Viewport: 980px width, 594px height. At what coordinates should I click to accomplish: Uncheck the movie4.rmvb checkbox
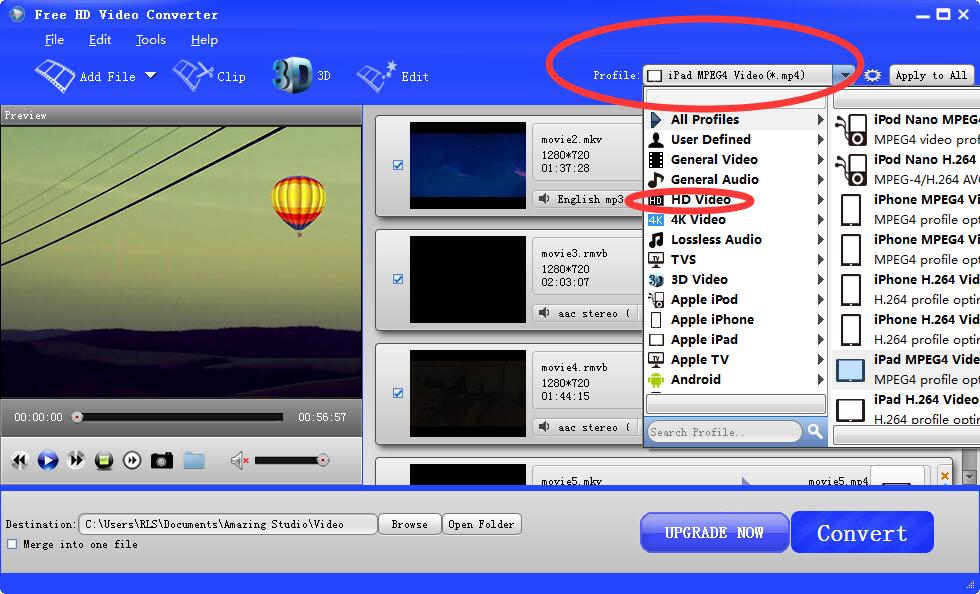398,393
